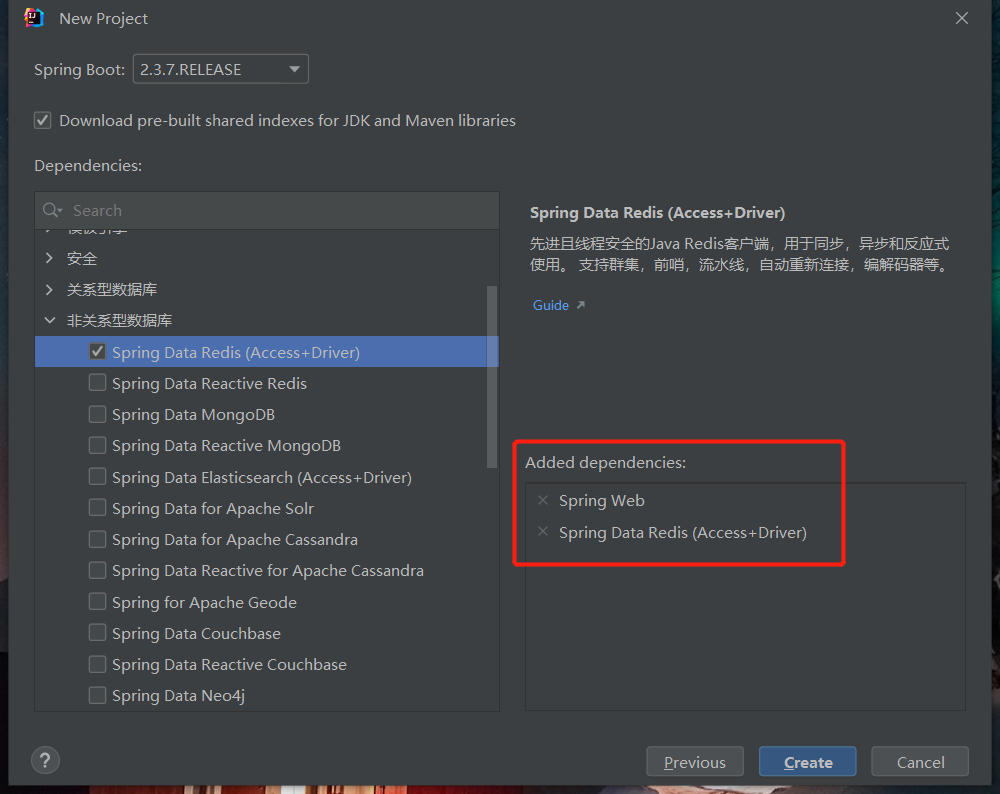Click the search magnifier icon
The height and width of the screenshot is (794, 1000).
coord(52,211)
